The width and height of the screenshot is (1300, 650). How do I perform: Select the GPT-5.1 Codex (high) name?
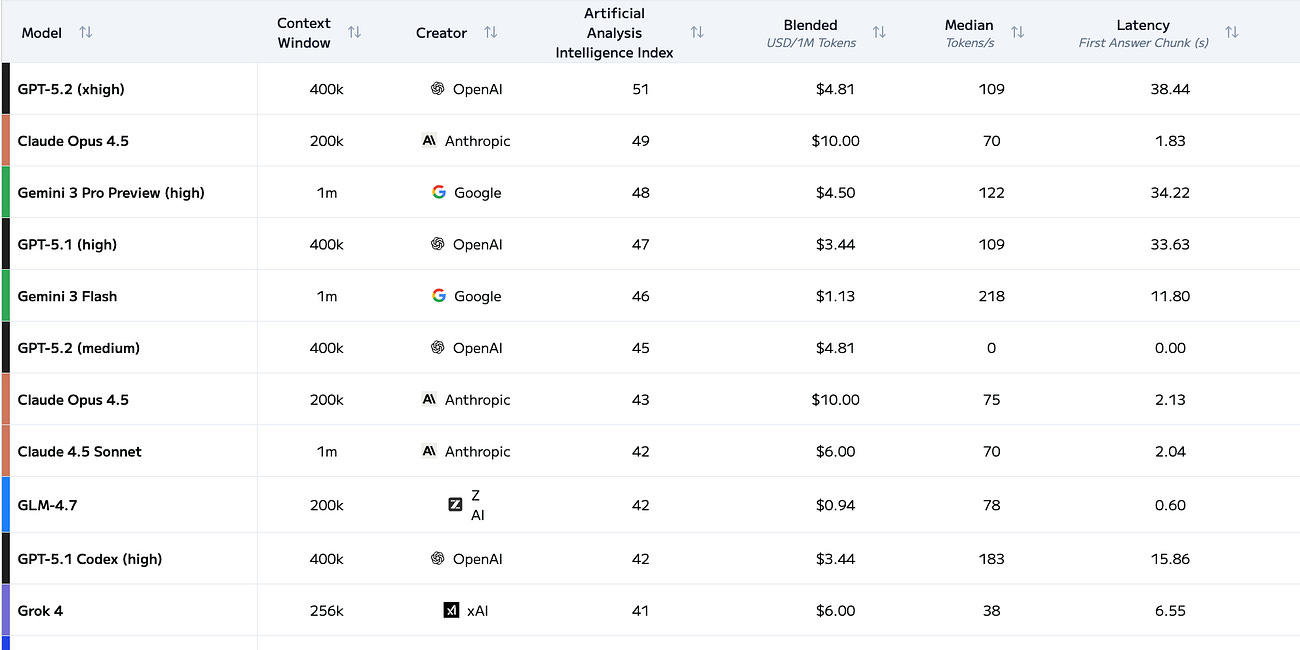[90, 559]
